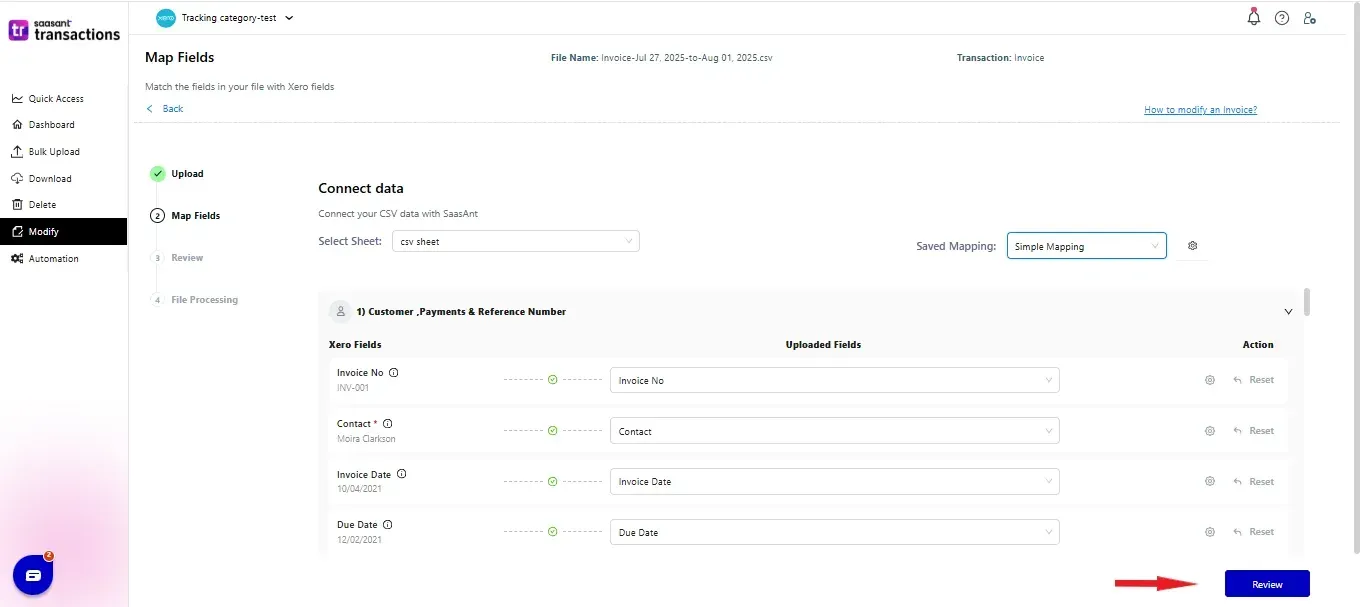Open the Invoice Date uploaded field dropdown
1360x607 pixels.
[834, 482]
